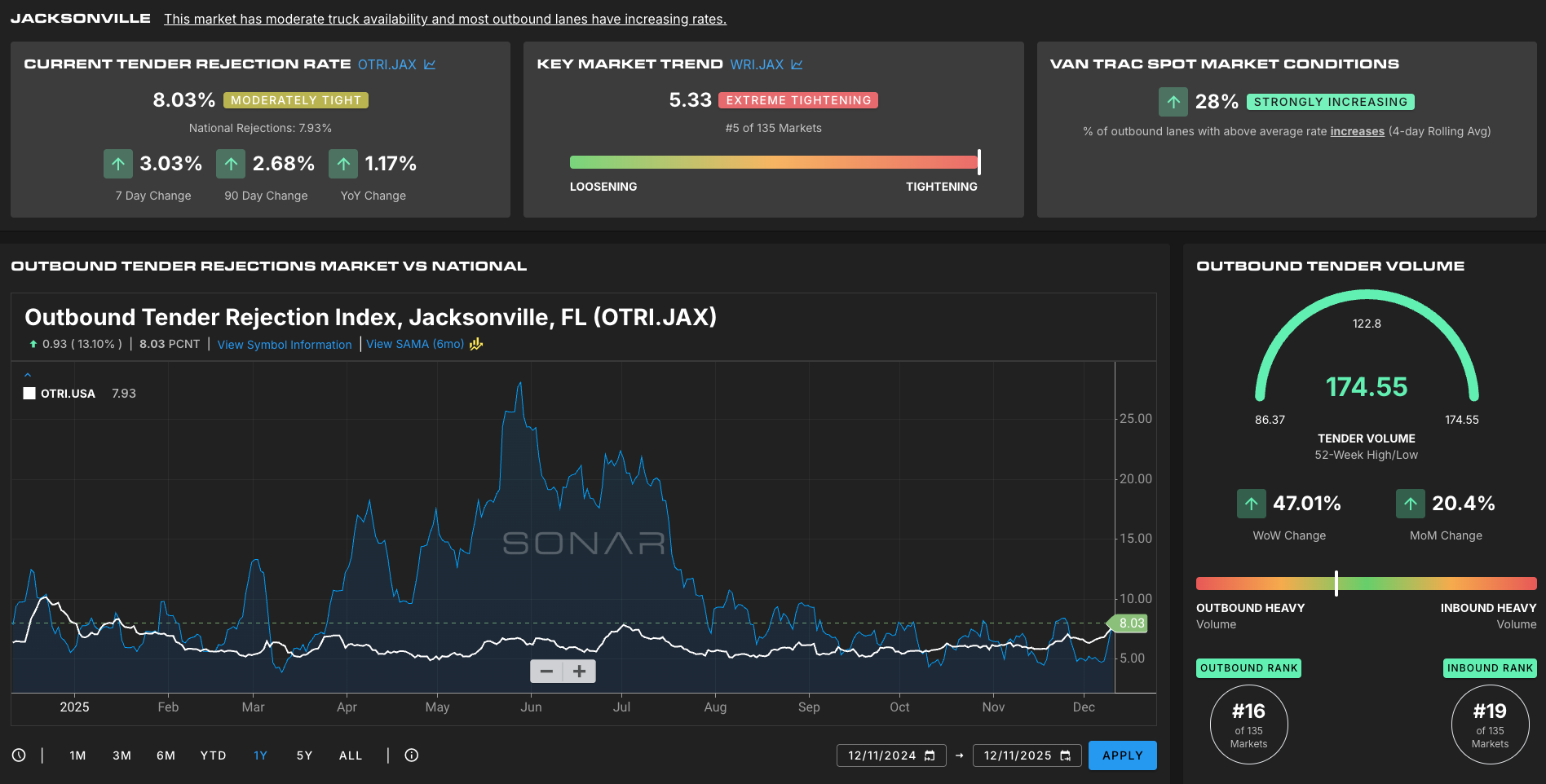Zoom out the chart with minus button

[546, 672]
